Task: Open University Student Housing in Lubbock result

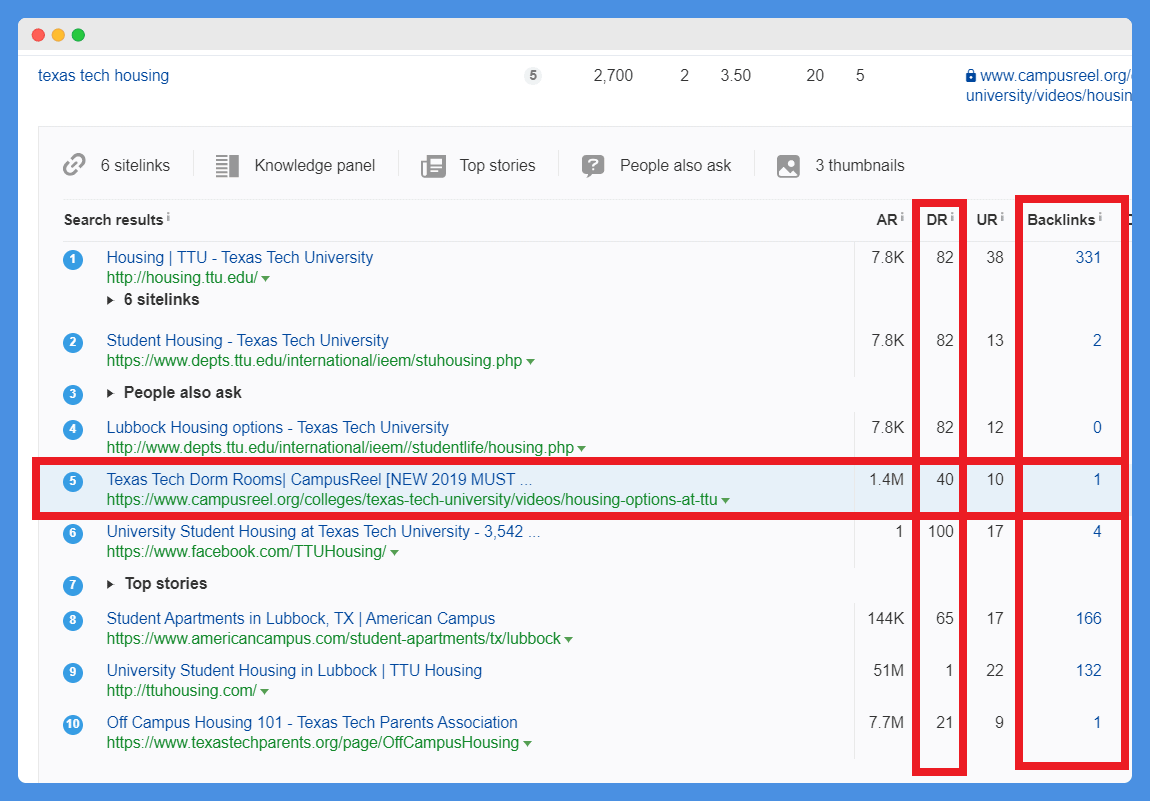Action: 294,670
